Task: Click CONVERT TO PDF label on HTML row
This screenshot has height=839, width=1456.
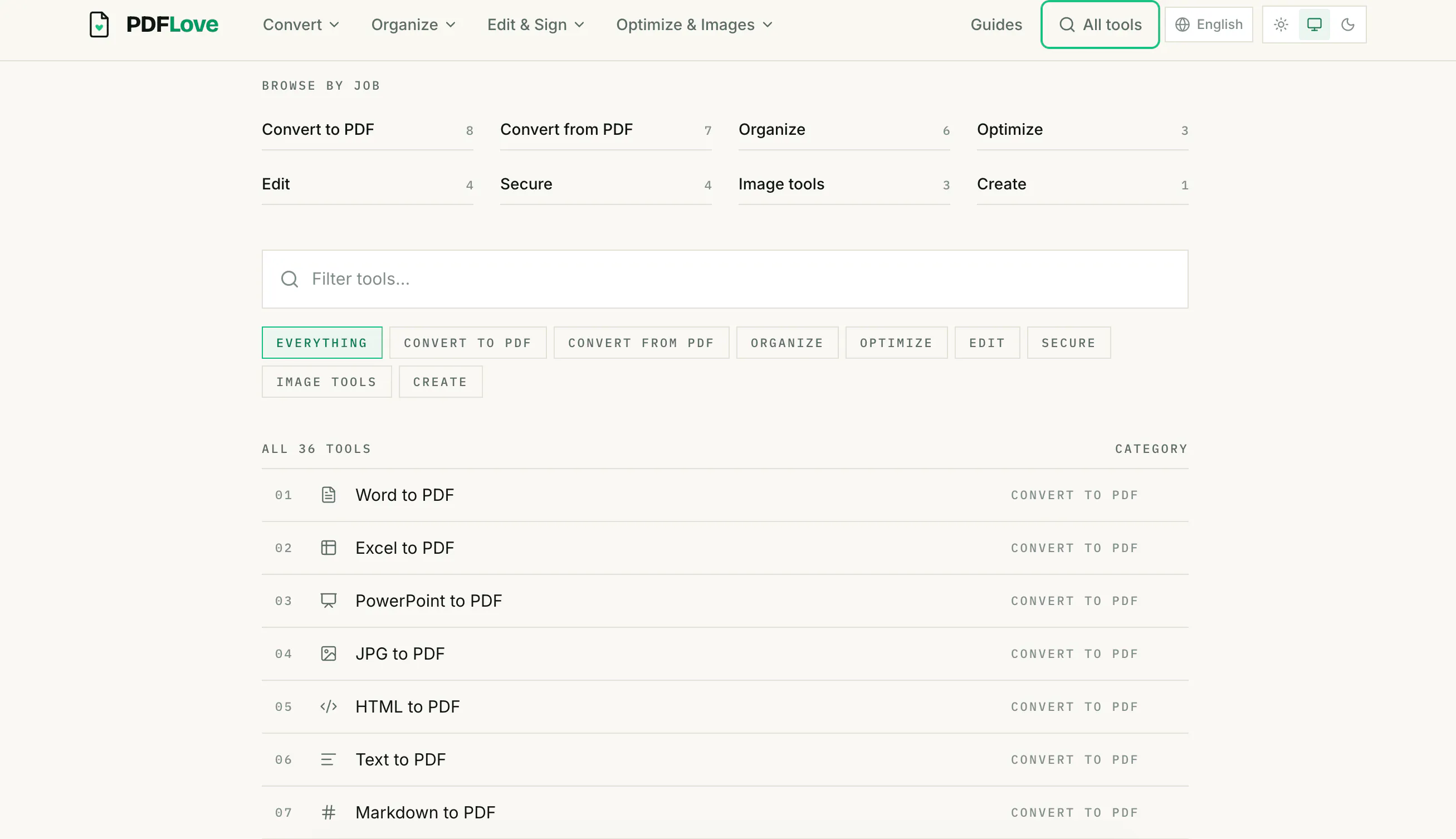Action: 1074,707
